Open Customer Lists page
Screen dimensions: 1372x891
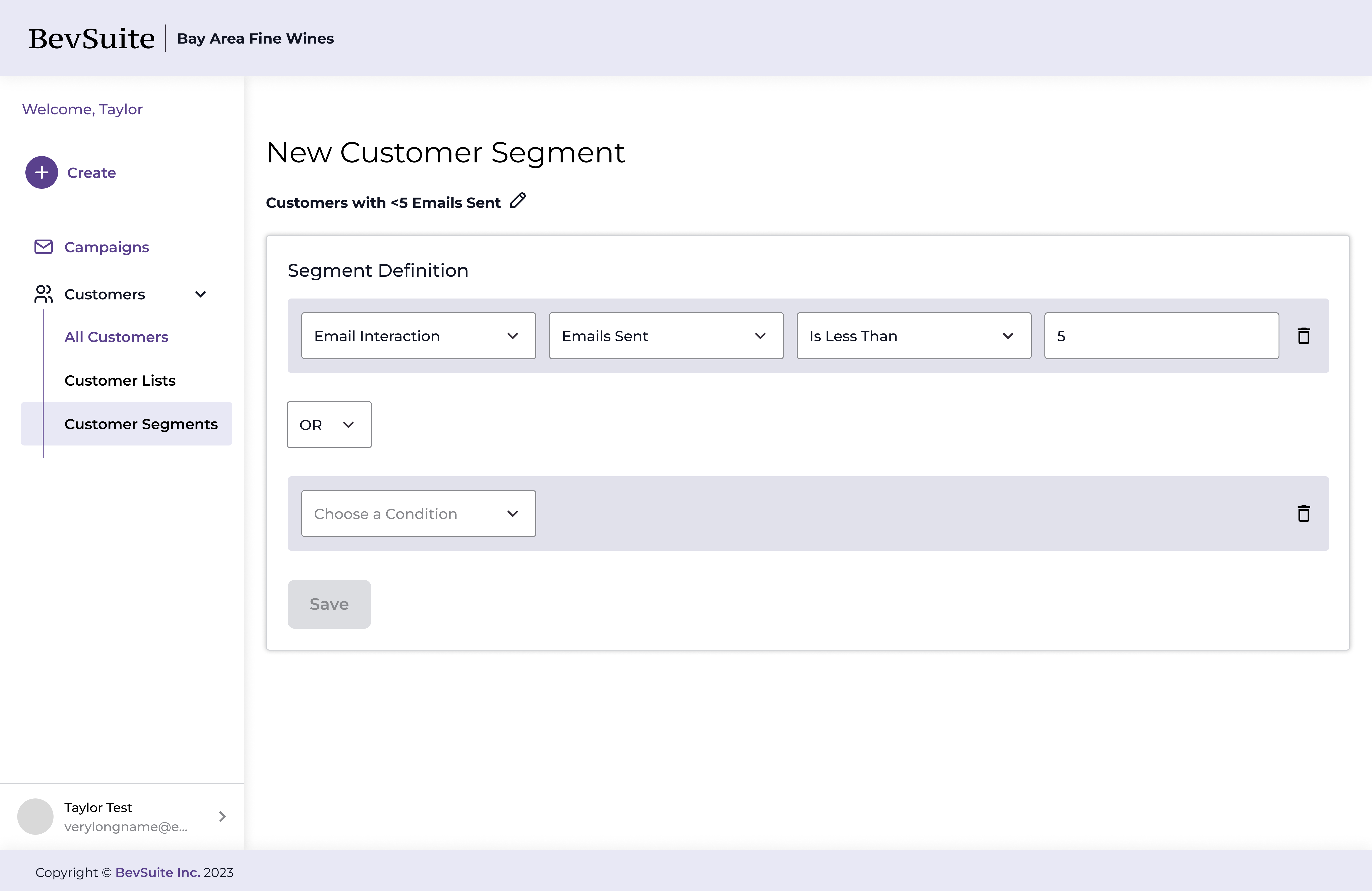[120, 380]
